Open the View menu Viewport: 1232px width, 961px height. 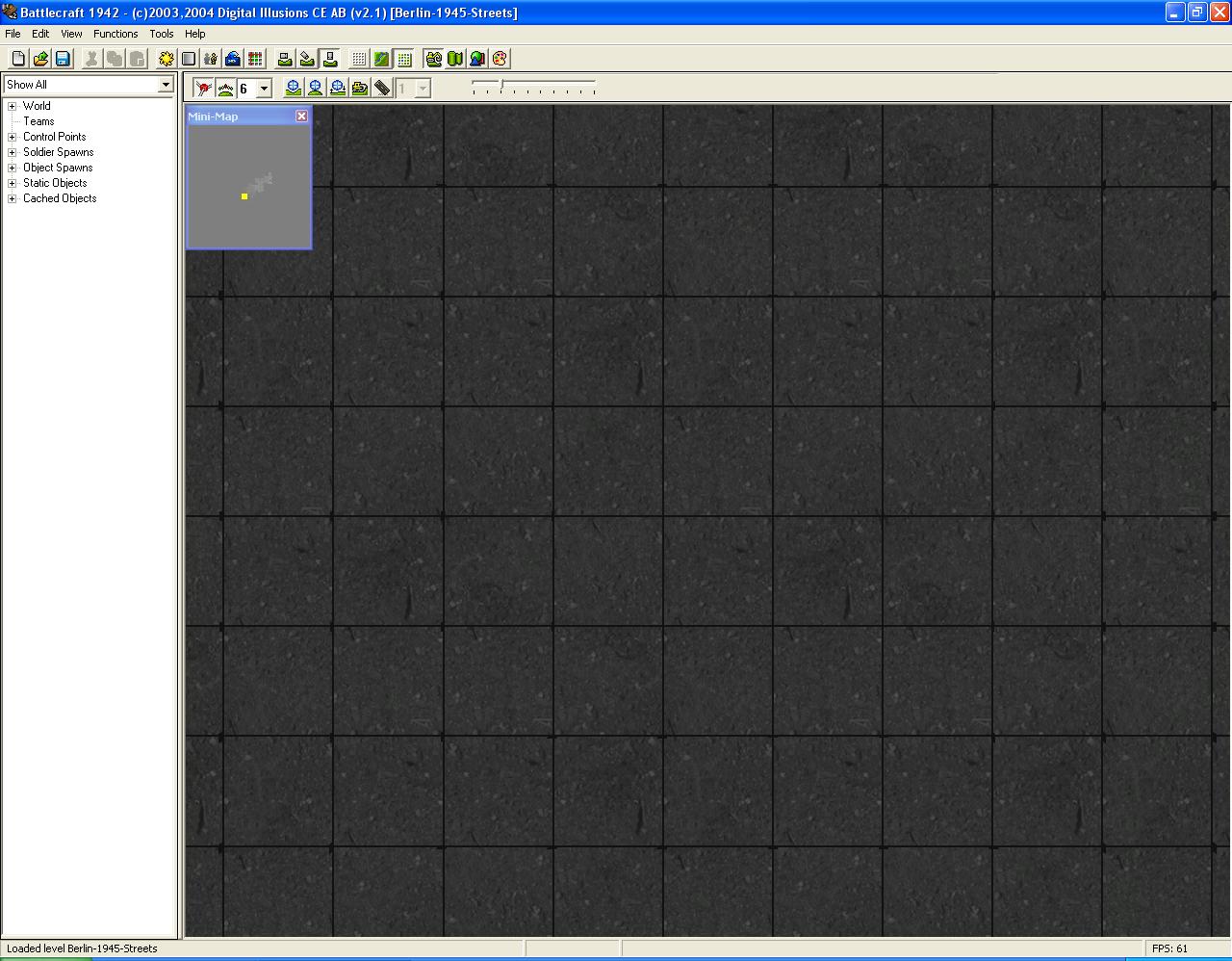(x=71, y=34)
